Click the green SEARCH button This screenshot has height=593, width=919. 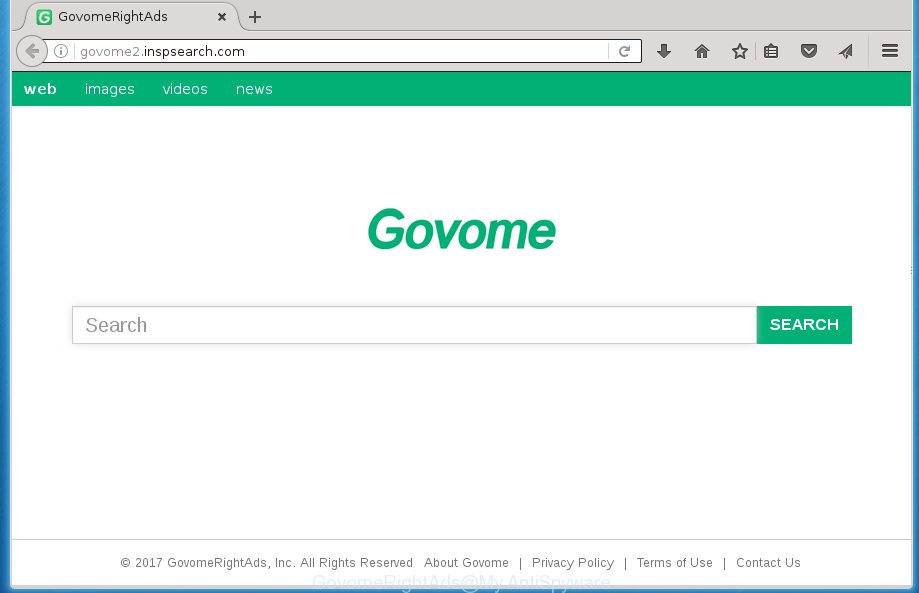pos(804,325)
